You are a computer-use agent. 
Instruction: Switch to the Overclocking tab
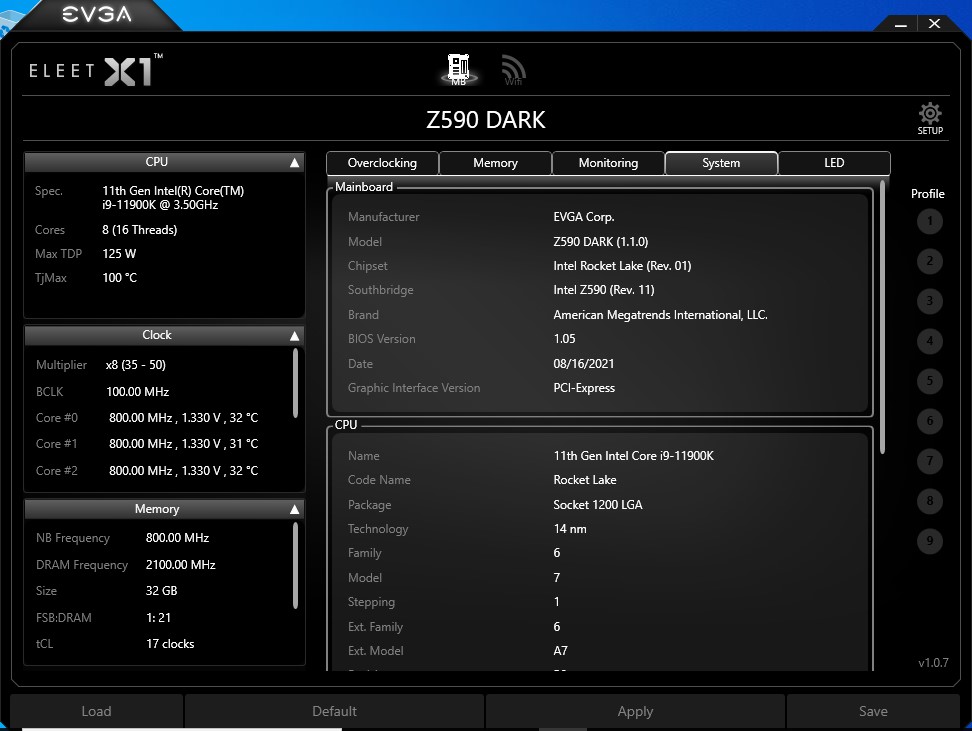[382, 163]
